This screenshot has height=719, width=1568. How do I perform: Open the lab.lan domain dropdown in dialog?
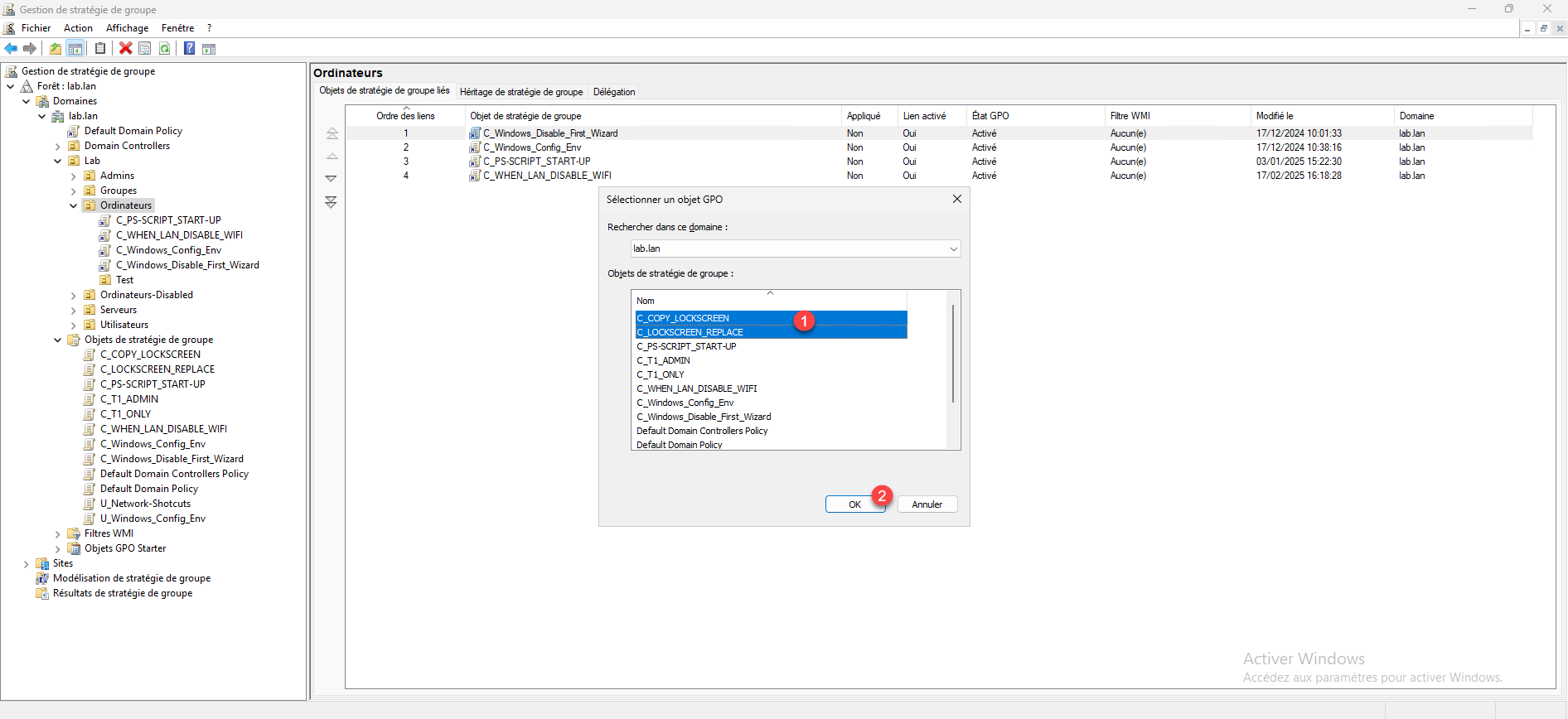point(953,249)
